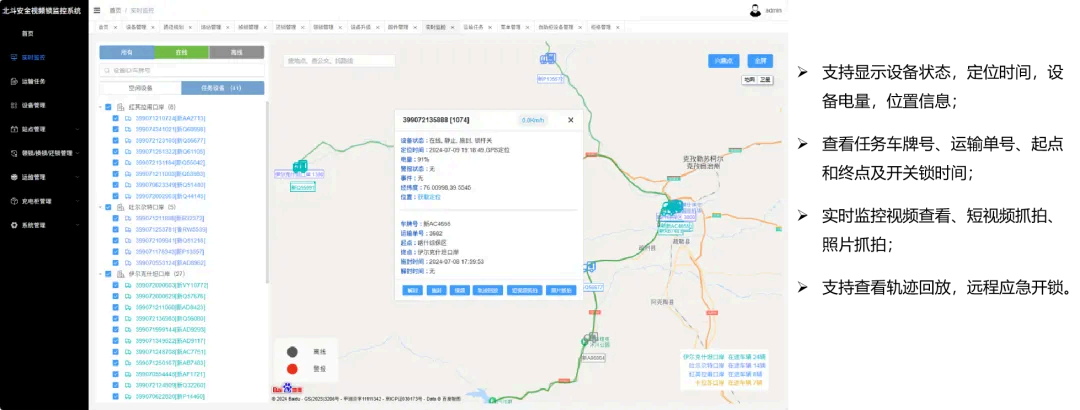Click building icon beside 伊尔克什坦口岸
The image size is (1080, 410).
(x=121, y=274)
